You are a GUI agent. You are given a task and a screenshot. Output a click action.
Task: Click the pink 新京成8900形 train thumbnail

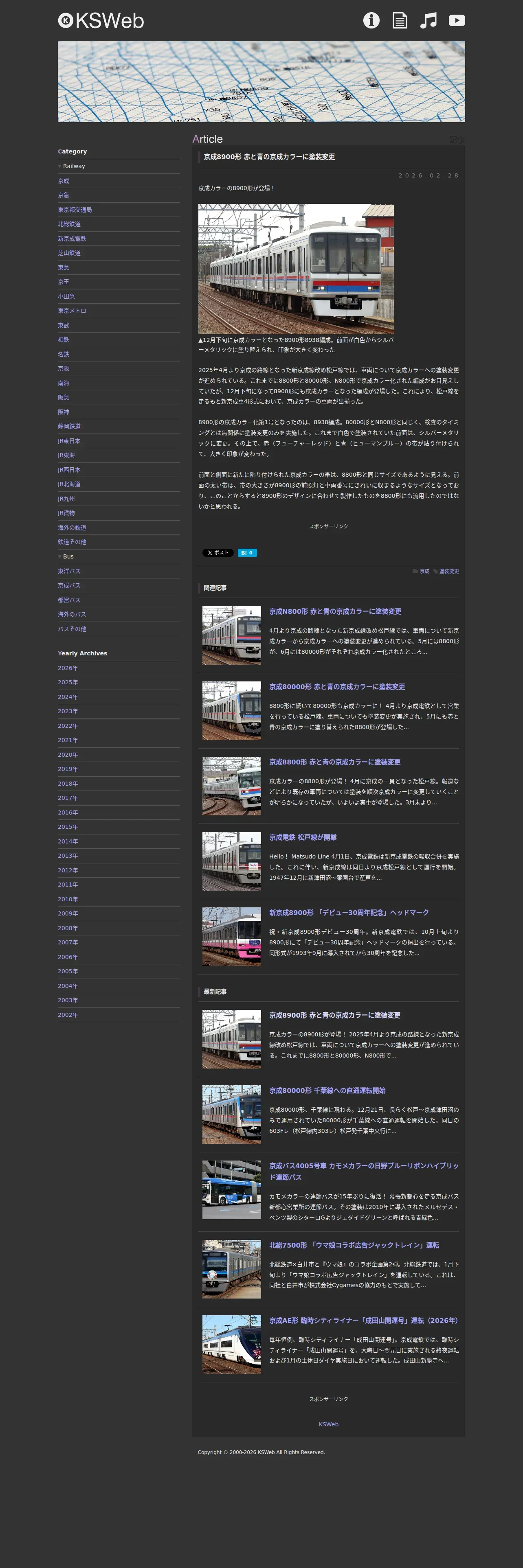(x=231, y=936)
